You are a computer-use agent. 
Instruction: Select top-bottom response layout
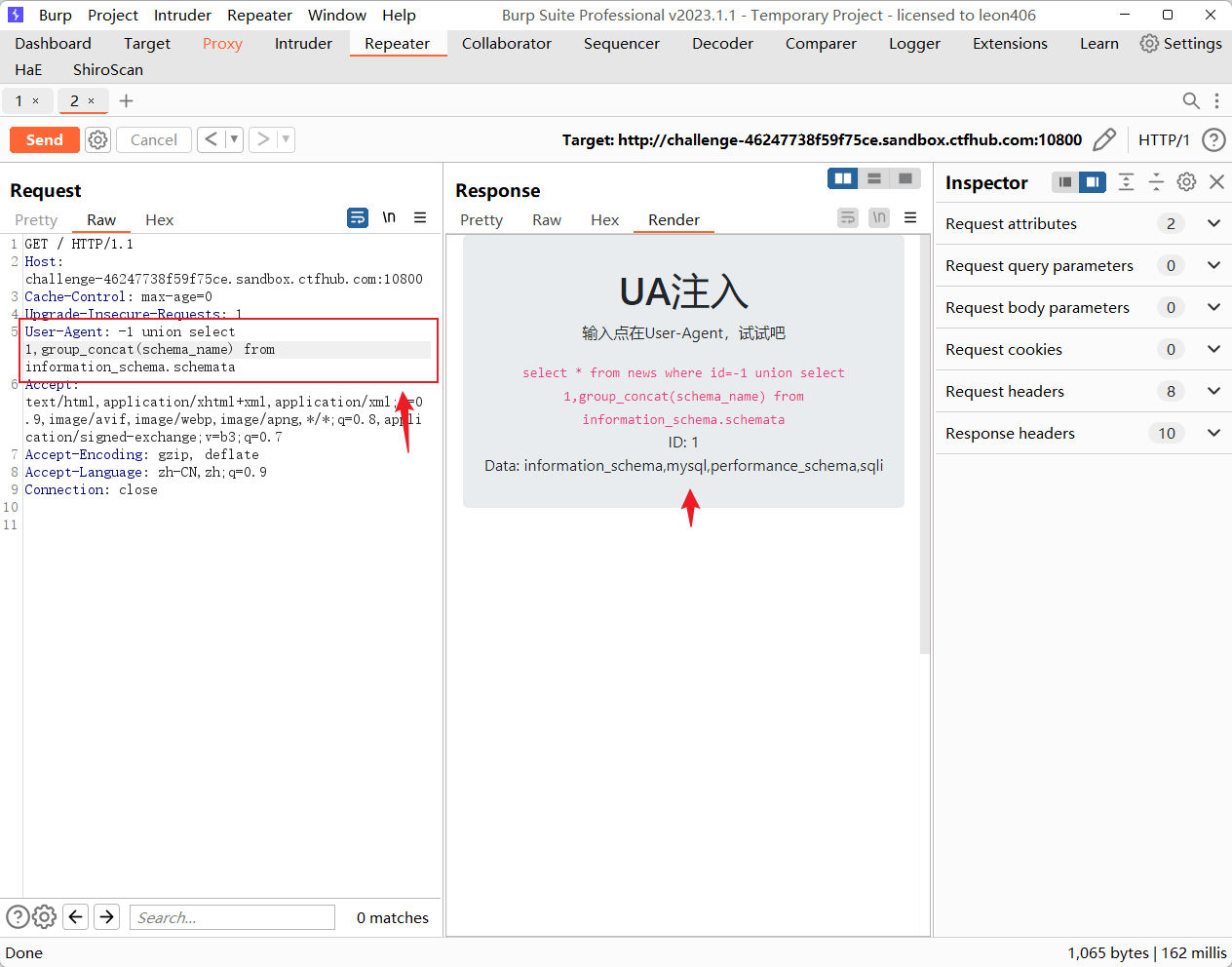click(x=874, y=178)
